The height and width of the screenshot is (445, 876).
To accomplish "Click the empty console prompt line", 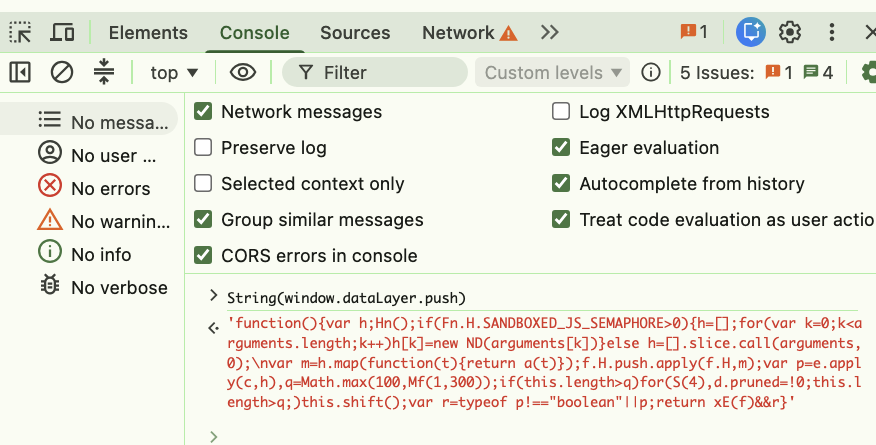I will (542, 436).
